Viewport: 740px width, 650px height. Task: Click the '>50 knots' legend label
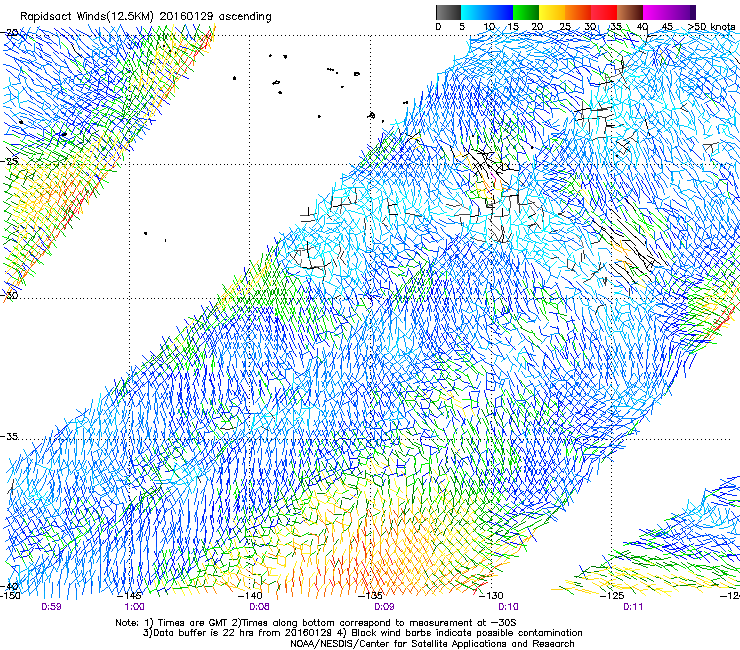(711, 27)
